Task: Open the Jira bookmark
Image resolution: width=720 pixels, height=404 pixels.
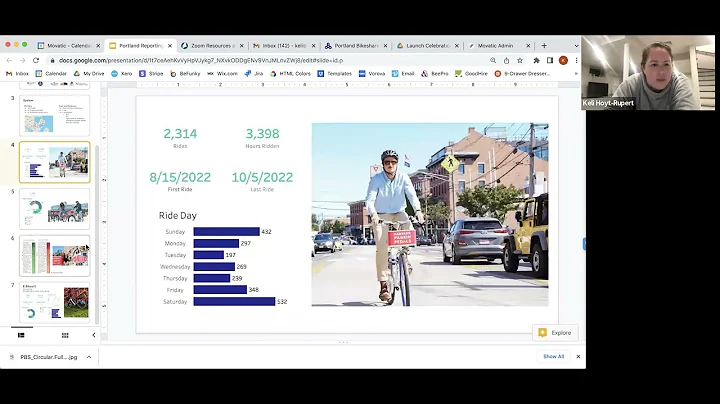Action: click(253, 73)
